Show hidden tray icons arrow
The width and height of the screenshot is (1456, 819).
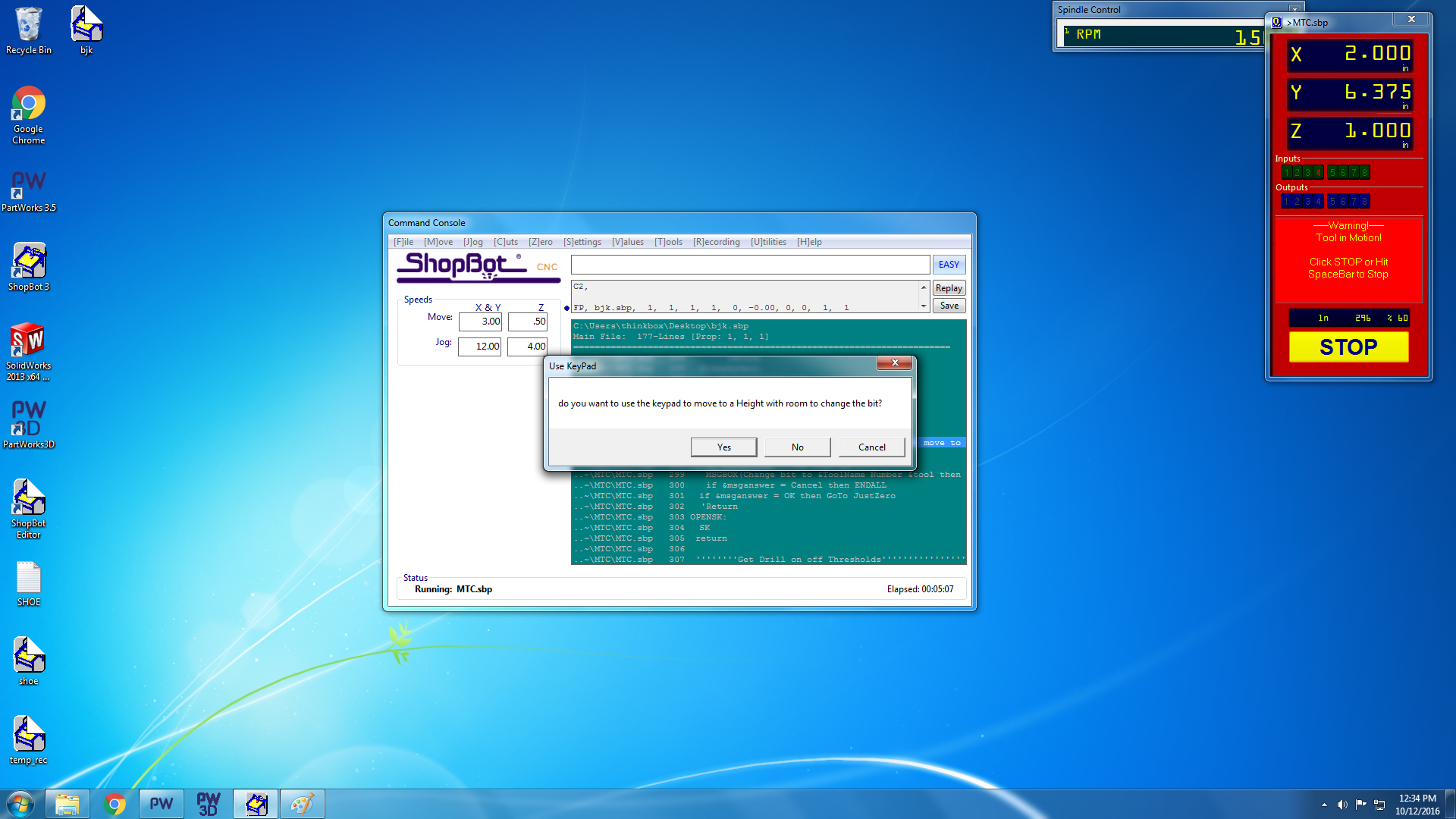coord(1324,805)
